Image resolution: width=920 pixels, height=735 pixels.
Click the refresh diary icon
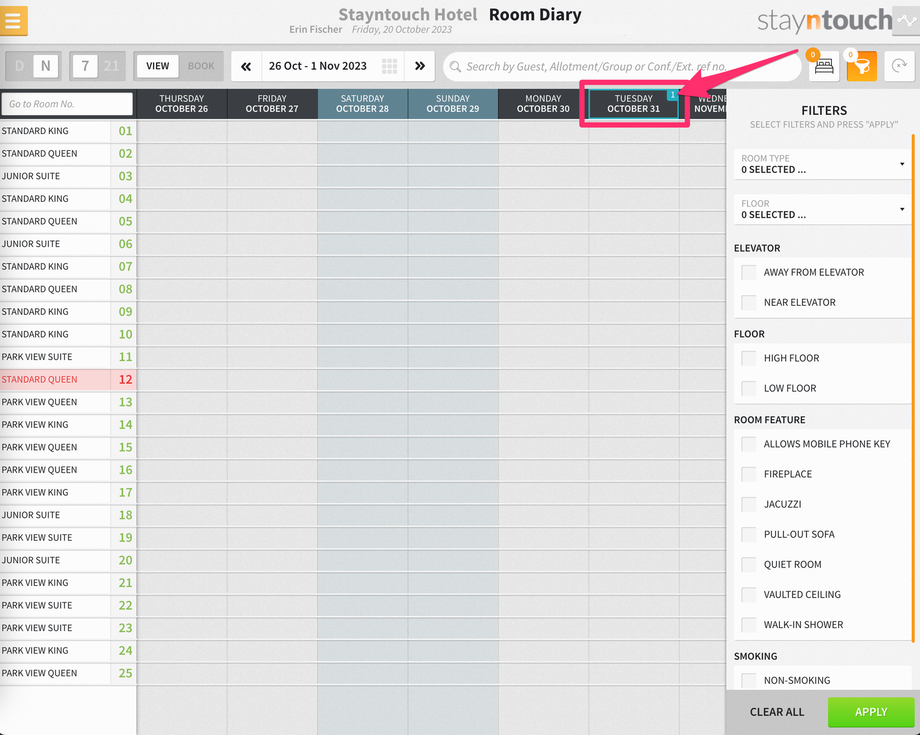pyautogui.click(x=899, y=66)
